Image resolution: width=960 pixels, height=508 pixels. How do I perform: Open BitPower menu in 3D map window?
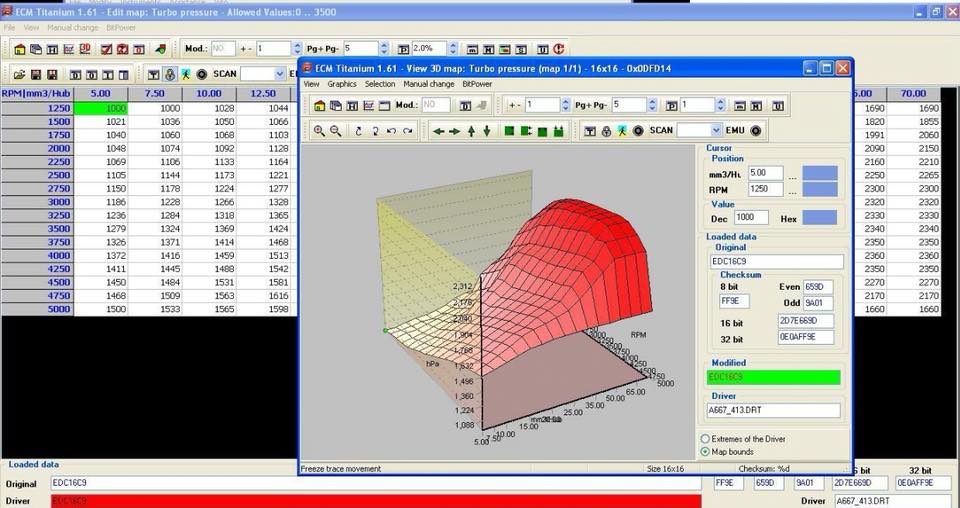[477, 84]
